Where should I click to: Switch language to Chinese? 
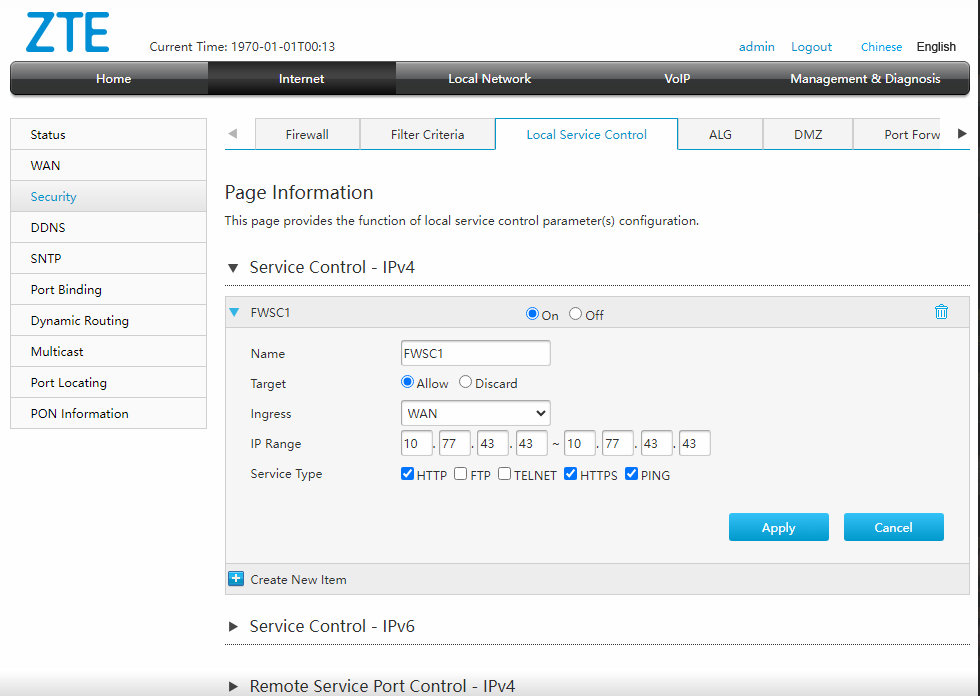click(881, 47)
